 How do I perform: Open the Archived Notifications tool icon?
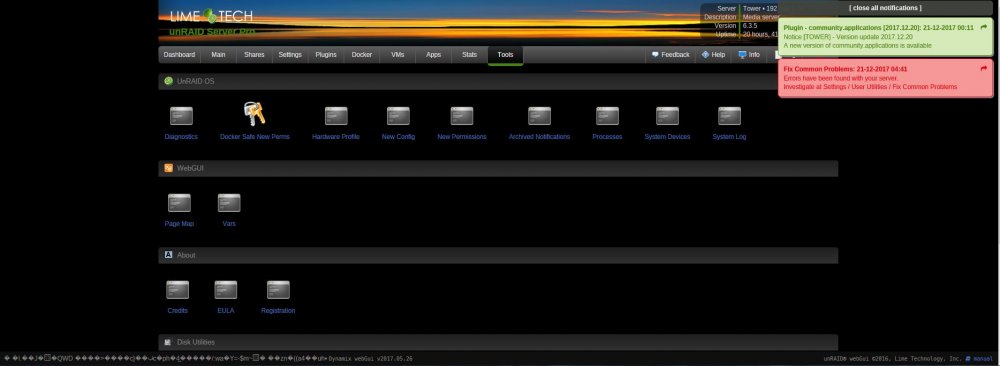click(x=539, y=116)
